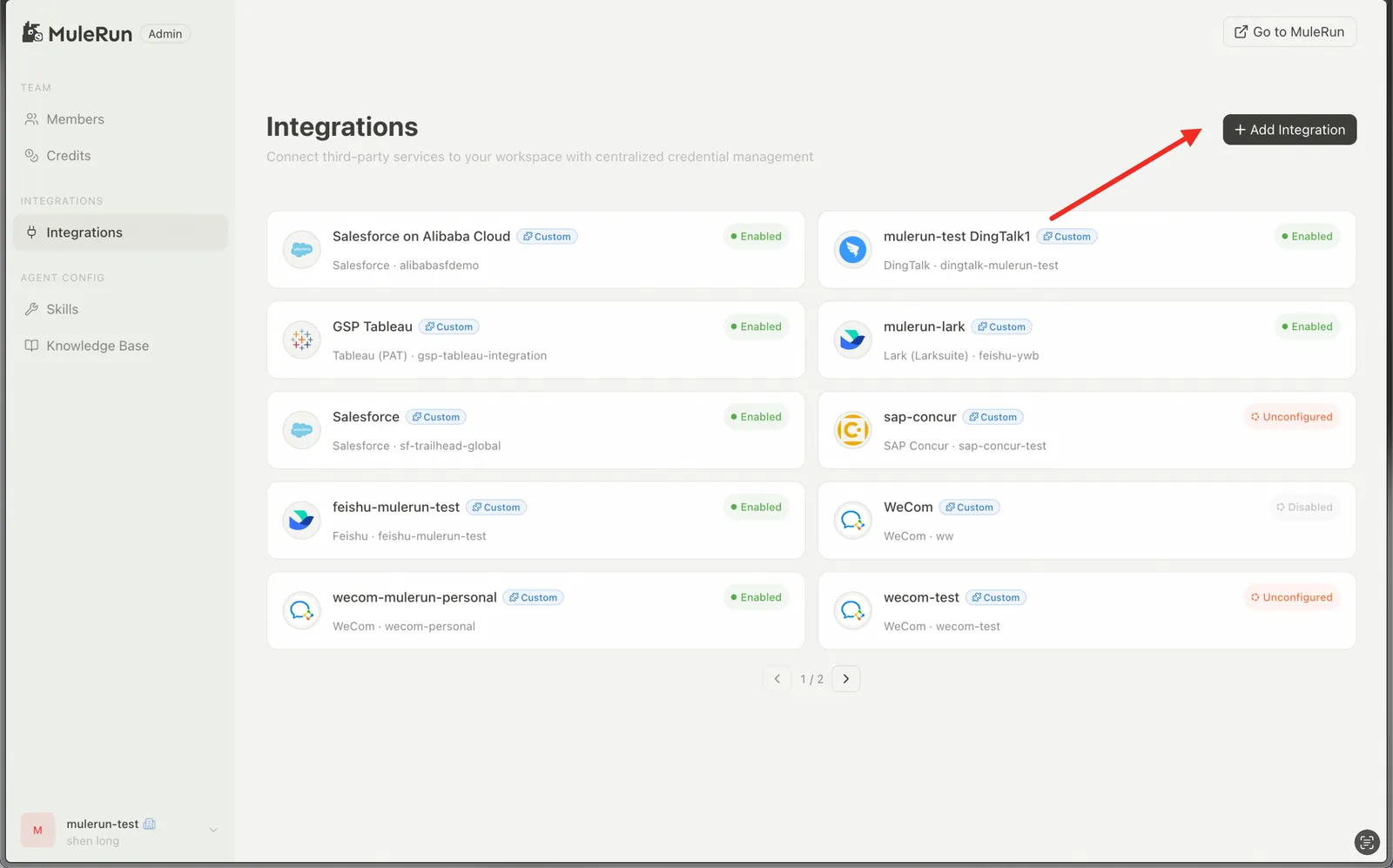Viewport: 1393px width, 868px height.
Task: Click the 'sap-concur' title
Action: (x=920, y=417)
